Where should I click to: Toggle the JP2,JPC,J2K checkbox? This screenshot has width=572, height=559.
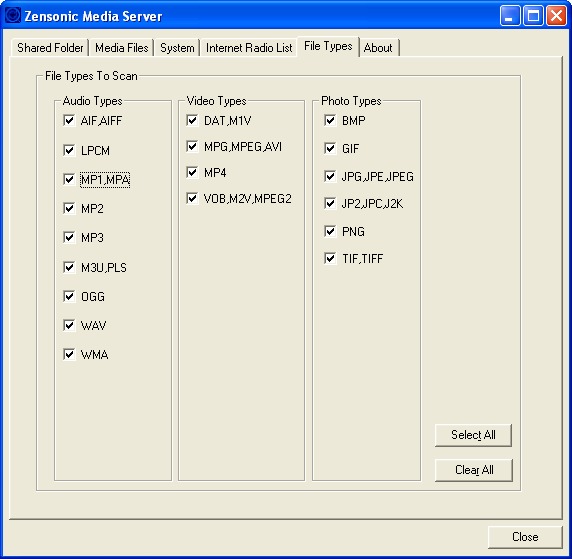330,203
